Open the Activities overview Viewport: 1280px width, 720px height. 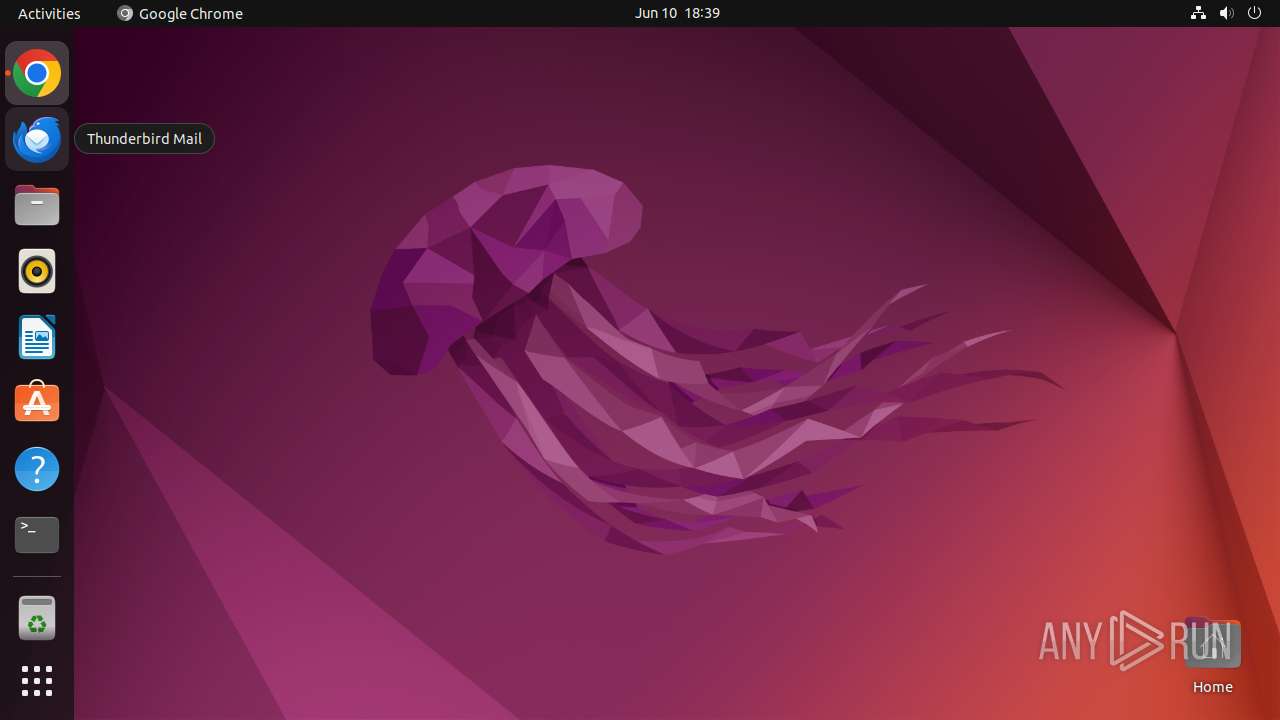pyautogui.click(x=49, y=13)
